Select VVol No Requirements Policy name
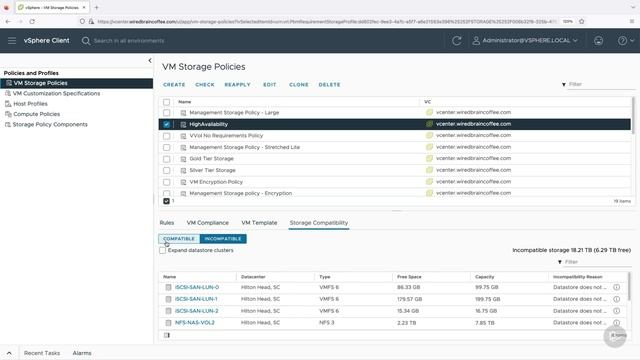Image resolution: width=640 pixels, height=360 pixels. click(x=226, y=136)
